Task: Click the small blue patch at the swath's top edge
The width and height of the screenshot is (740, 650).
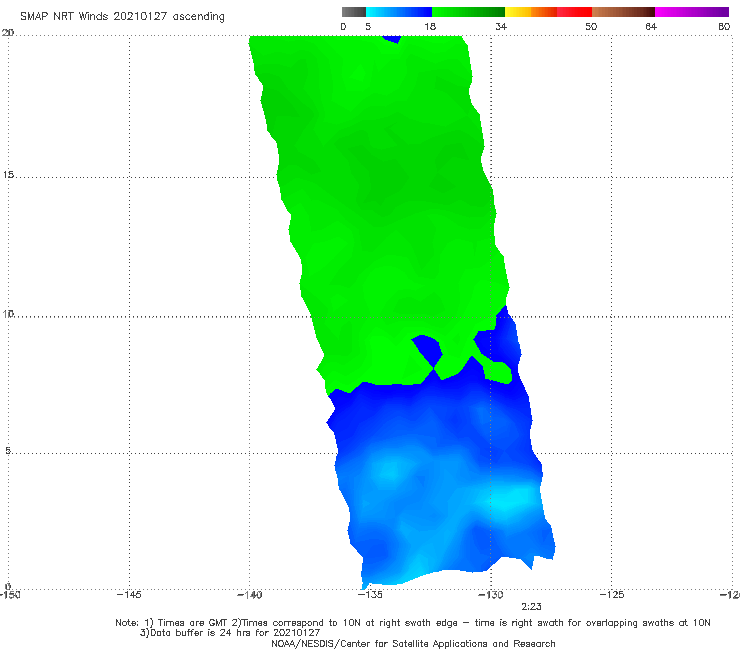Action: click(391, 39)
